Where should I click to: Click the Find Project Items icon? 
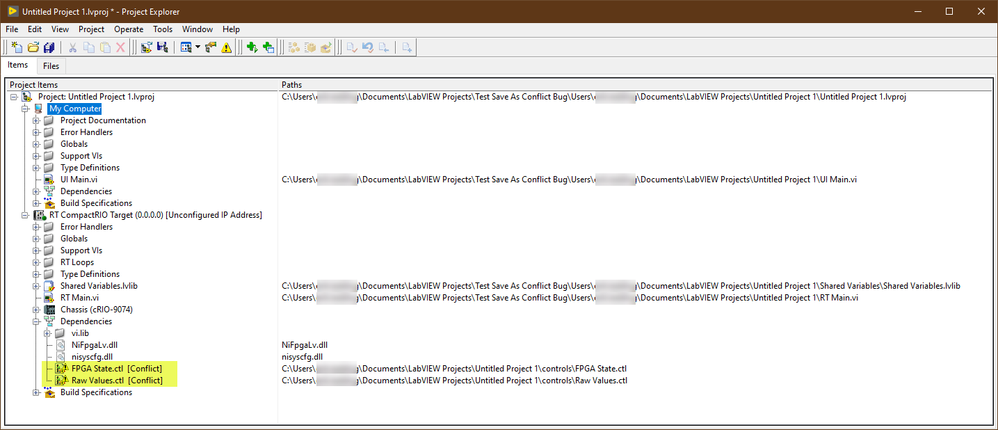pos(211,47)
